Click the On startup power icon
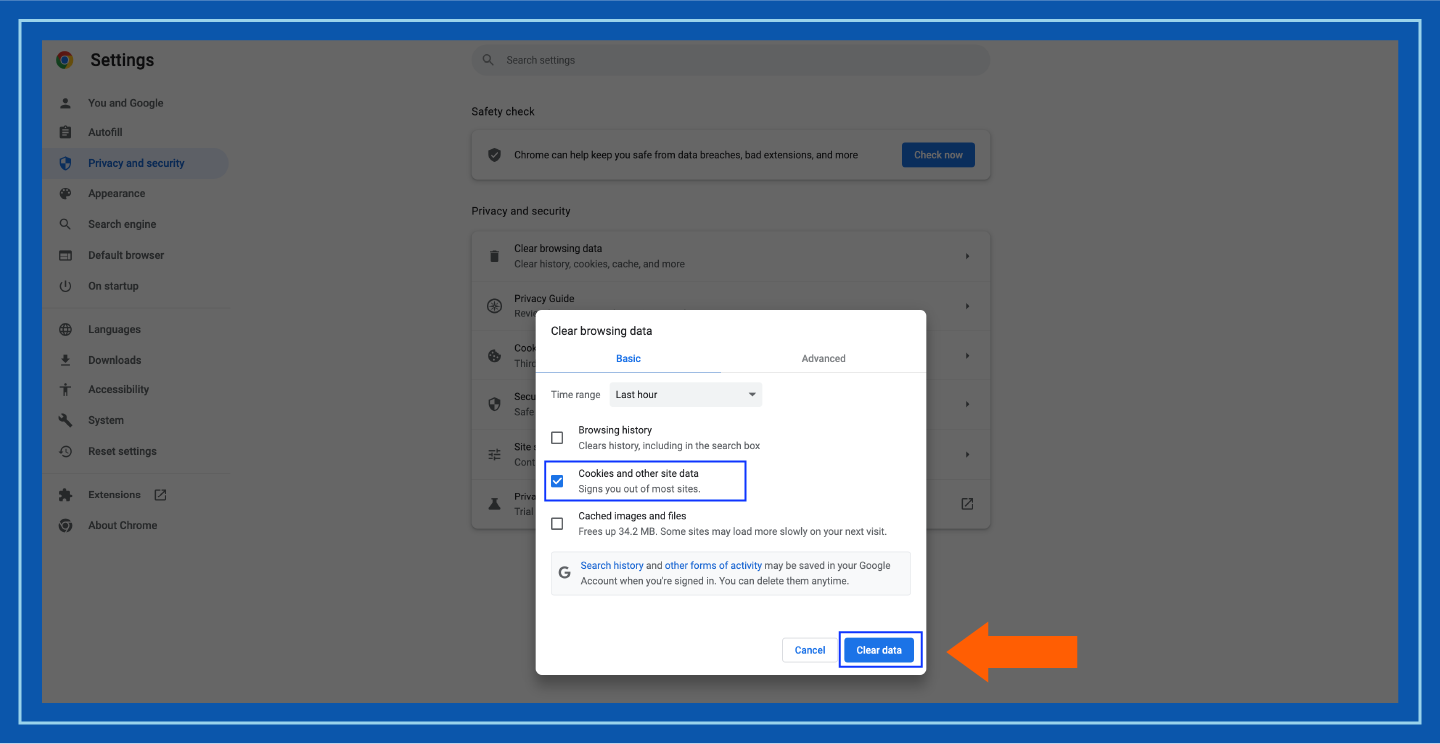The width and height of the screenshot is (1440, 744). click(x=66, y=285)
